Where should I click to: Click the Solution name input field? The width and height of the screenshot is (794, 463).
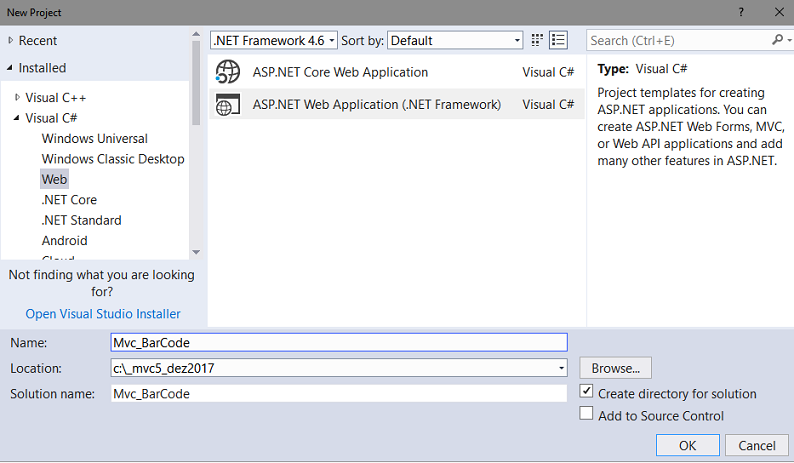(339, 394)
